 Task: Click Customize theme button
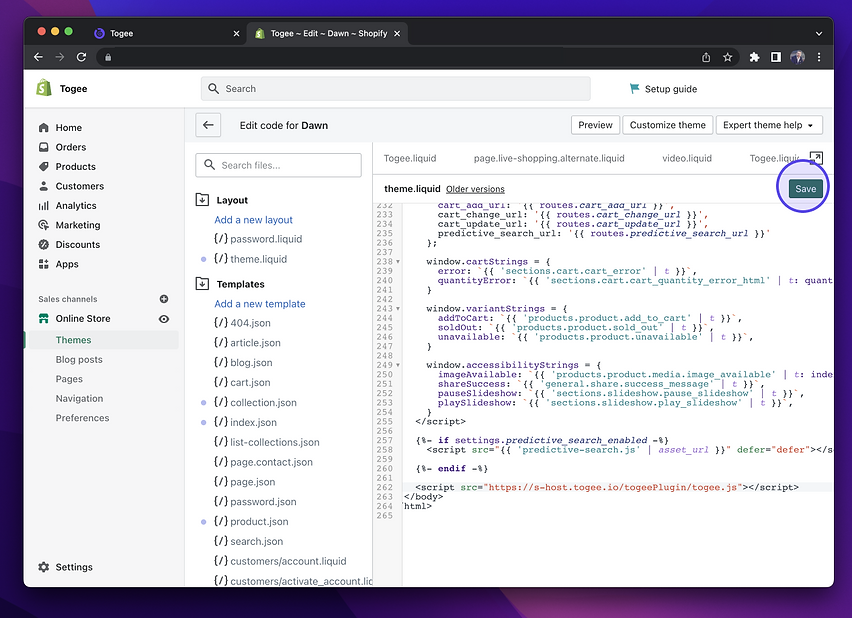coord(667,126)
